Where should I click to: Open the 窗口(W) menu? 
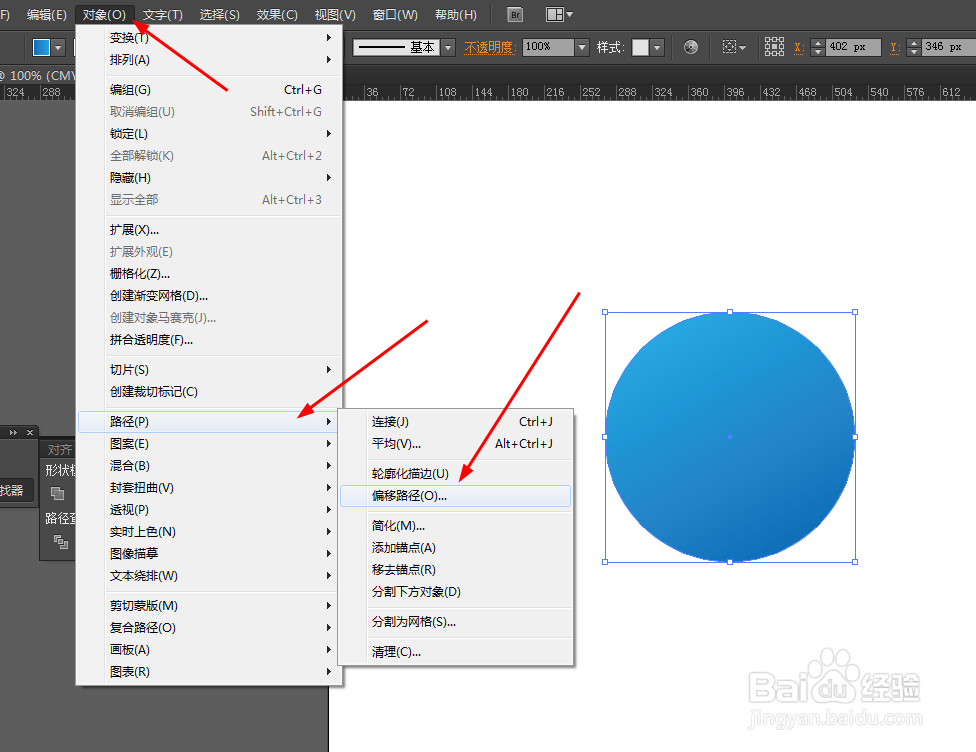pos(395,14)
